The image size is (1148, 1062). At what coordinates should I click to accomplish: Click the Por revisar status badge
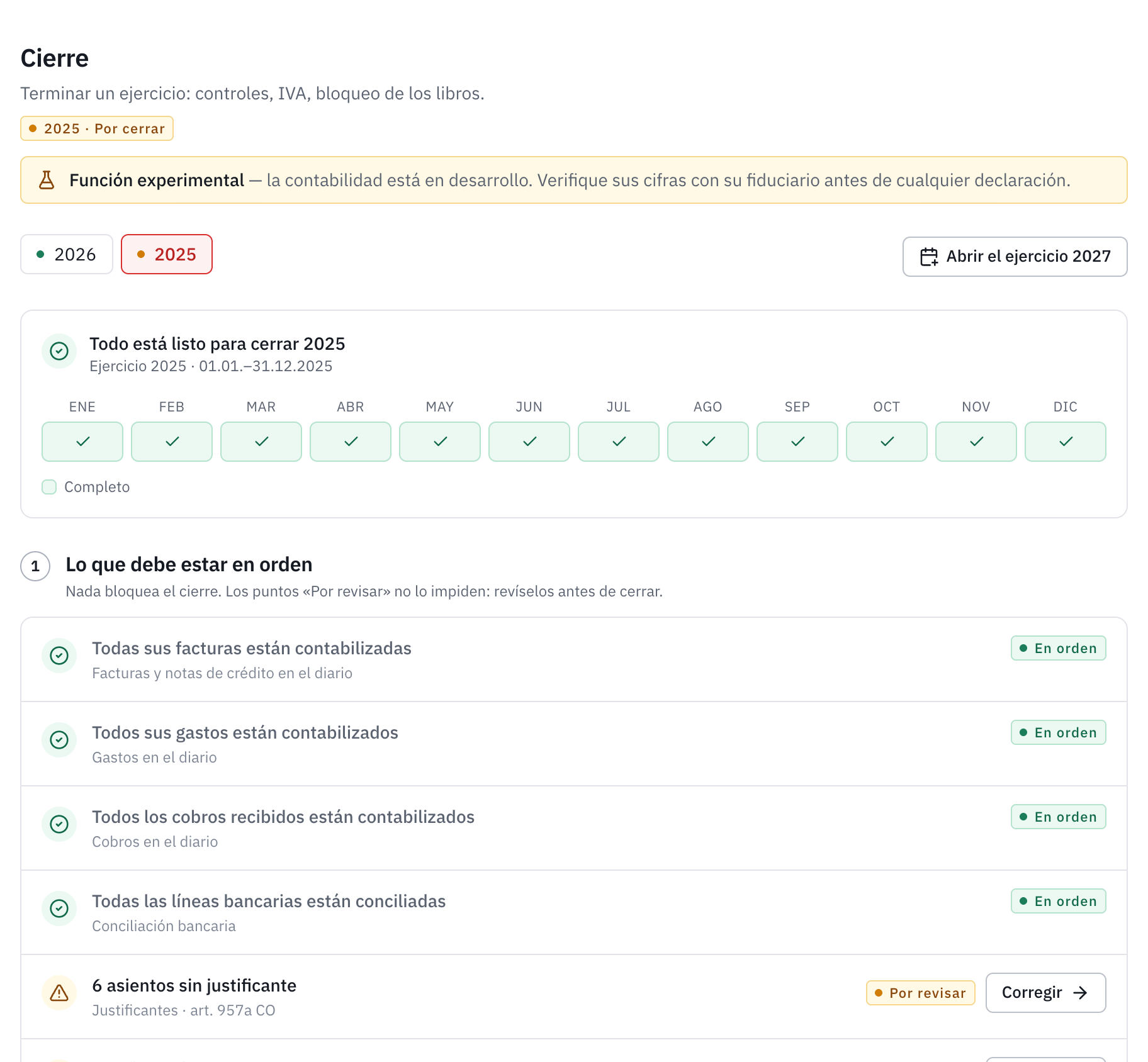click(x=920, y=993)
